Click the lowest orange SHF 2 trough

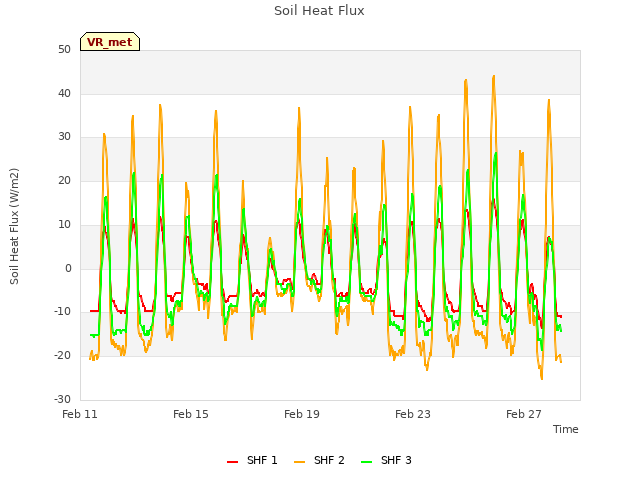click(542, 379)
